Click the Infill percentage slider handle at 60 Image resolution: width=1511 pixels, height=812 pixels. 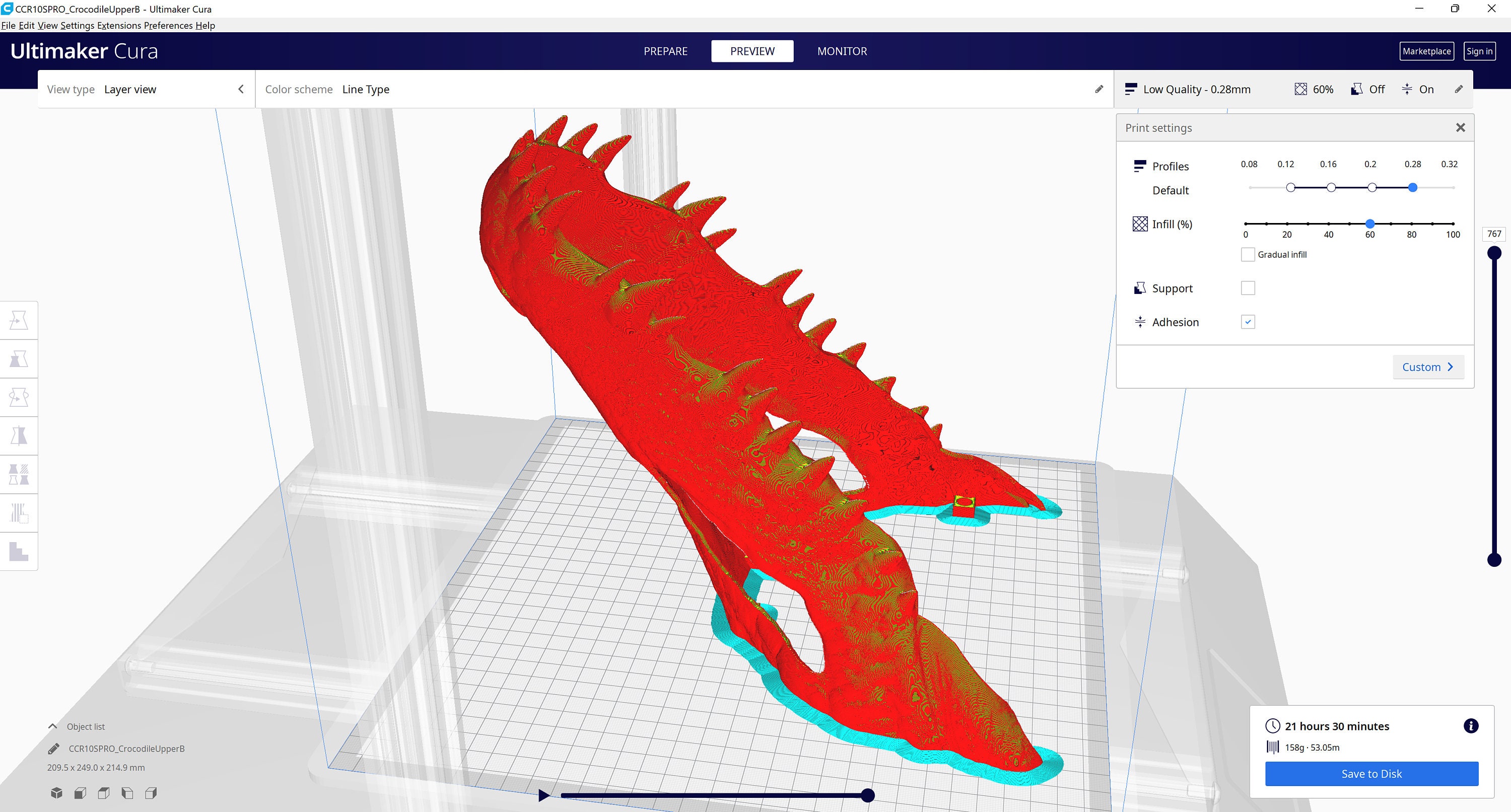[x=1369, y=224]
